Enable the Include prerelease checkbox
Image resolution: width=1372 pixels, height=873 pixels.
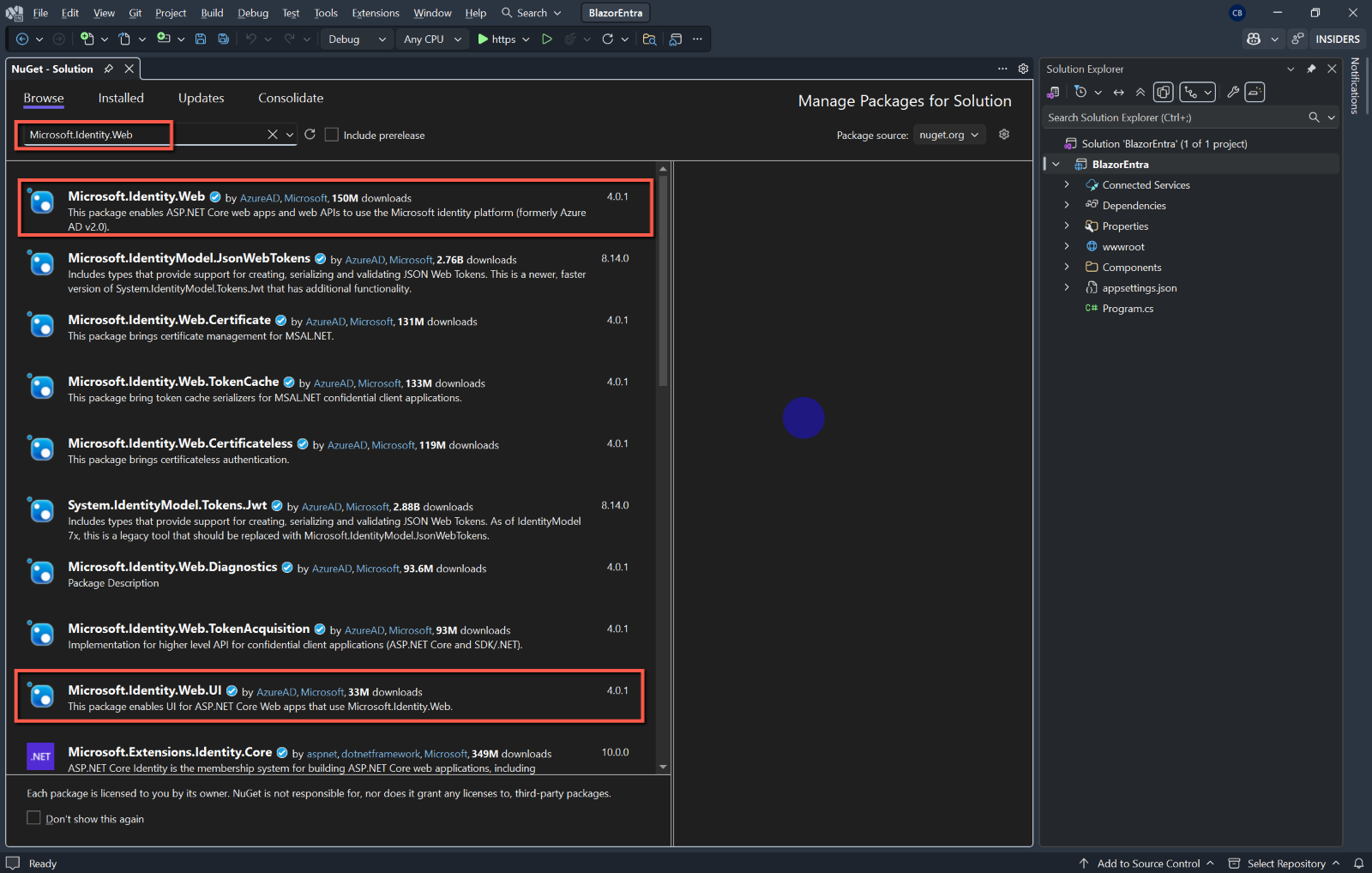click(x=331, y=134)
